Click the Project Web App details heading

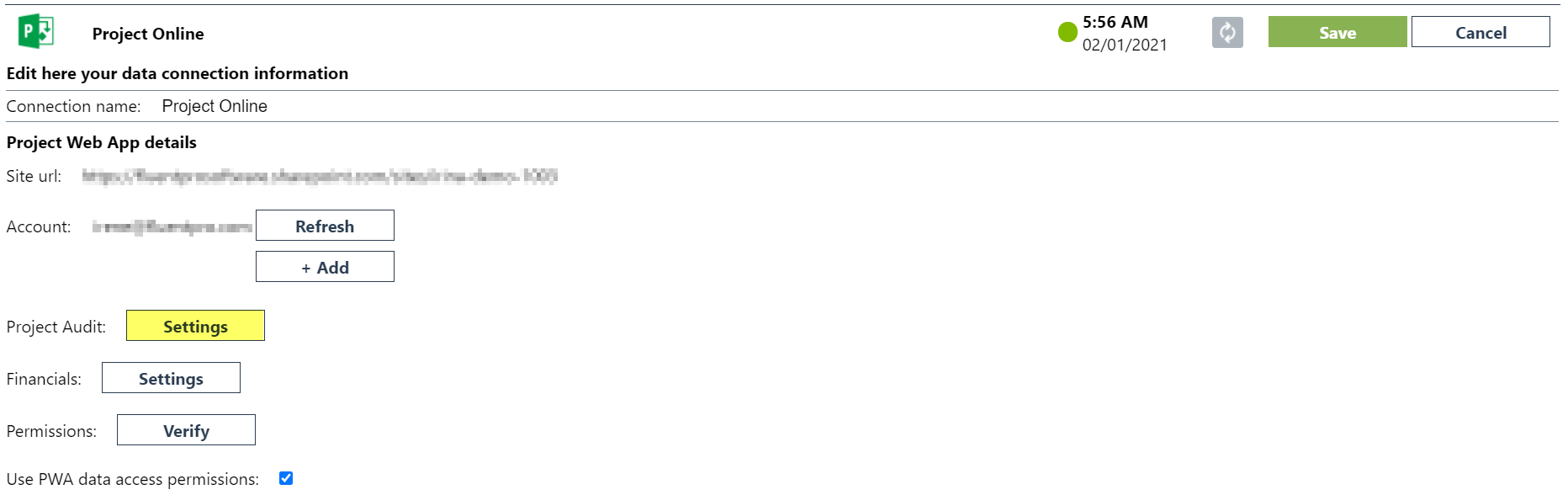coord(102,142)
